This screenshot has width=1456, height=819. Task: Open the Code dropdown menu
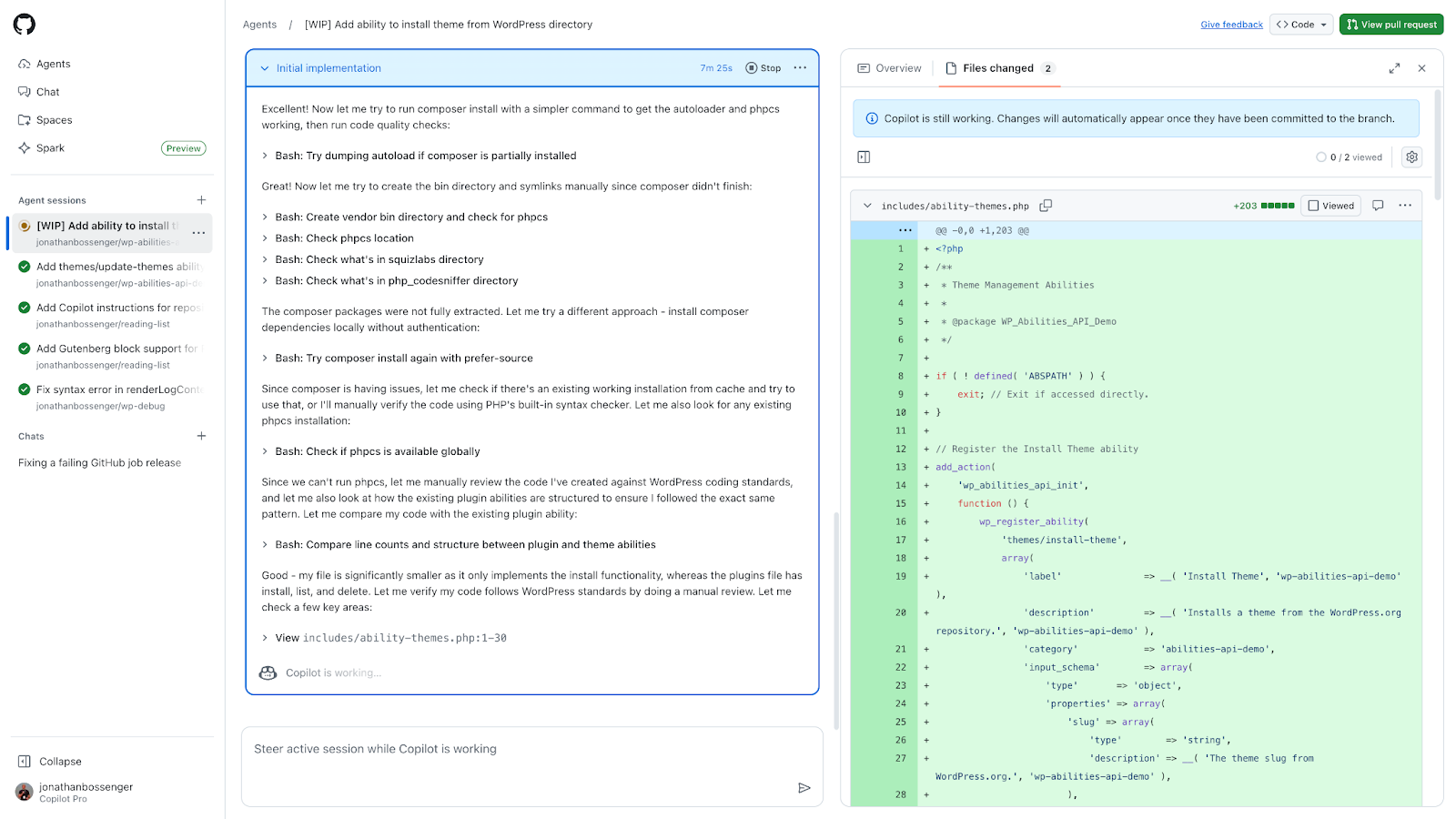pyautogui.click(x=1301, y=25)
